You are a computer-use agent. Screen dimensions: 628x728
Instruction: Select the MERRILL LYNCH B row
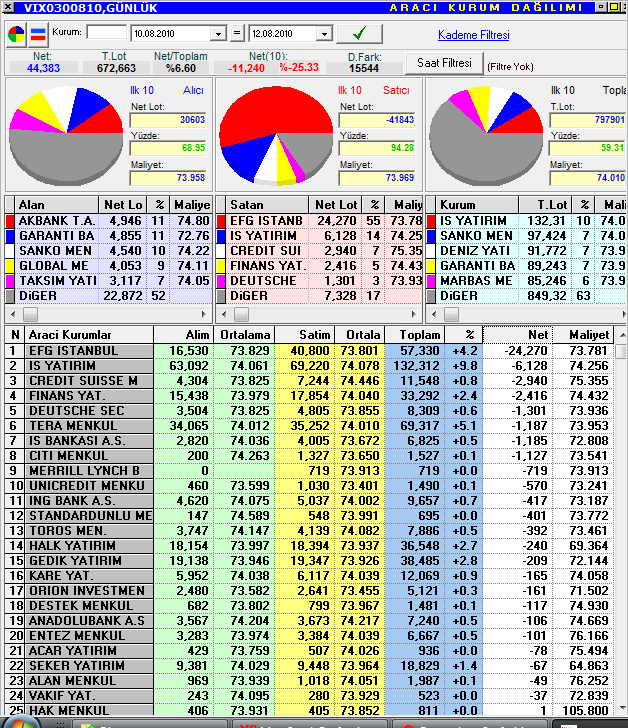(x=310, y=471)
